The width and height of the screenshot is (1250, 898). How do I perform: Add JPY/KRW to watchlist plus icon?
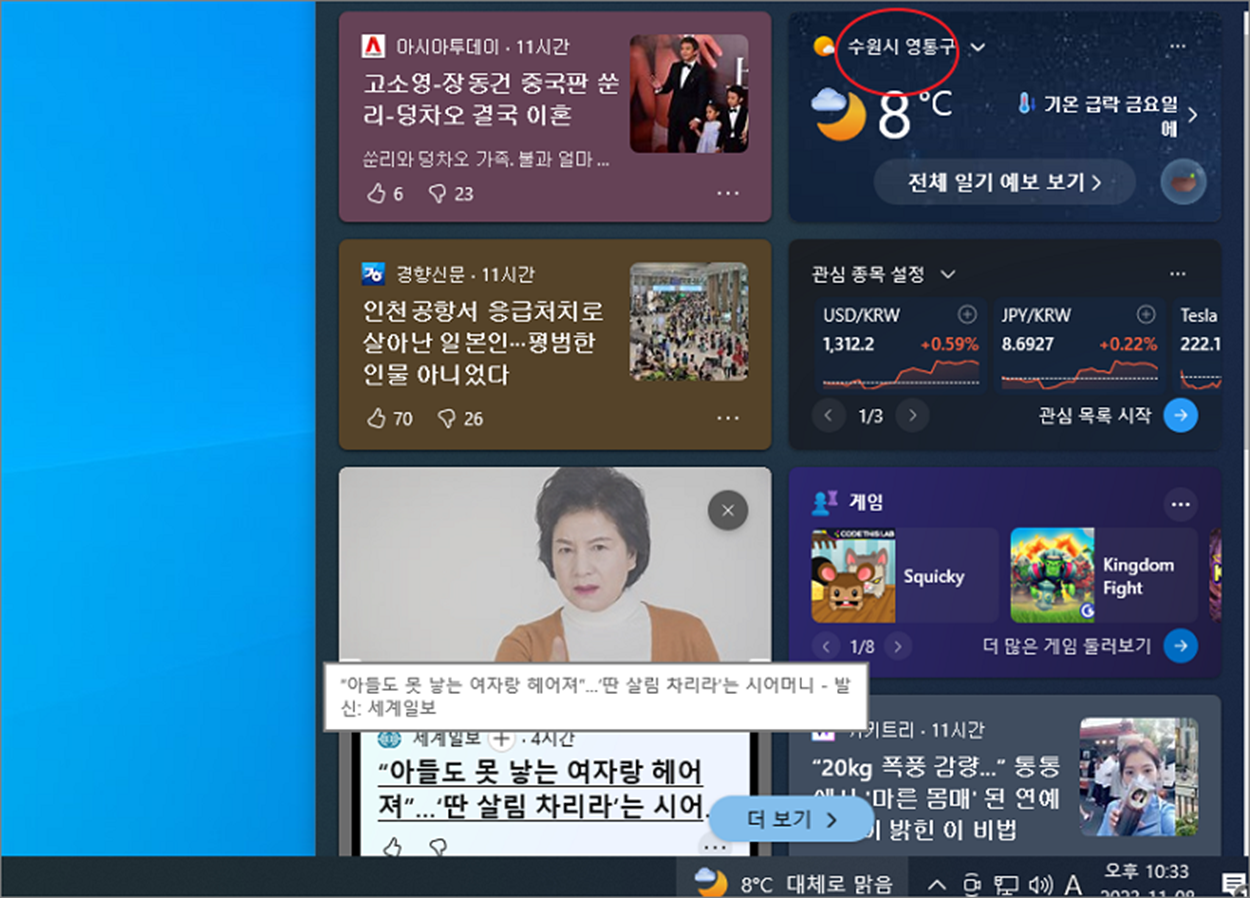[x=1146, y=314]
